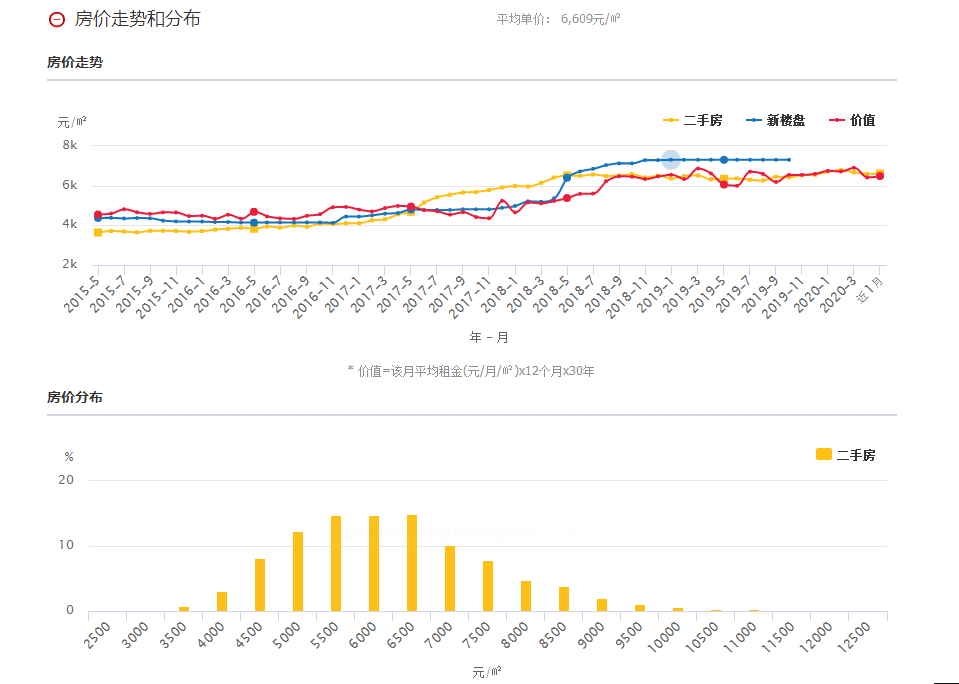Toggle the 二手房 legend in the distribution chart
The image size is (959, 684).
pos(846,455)
